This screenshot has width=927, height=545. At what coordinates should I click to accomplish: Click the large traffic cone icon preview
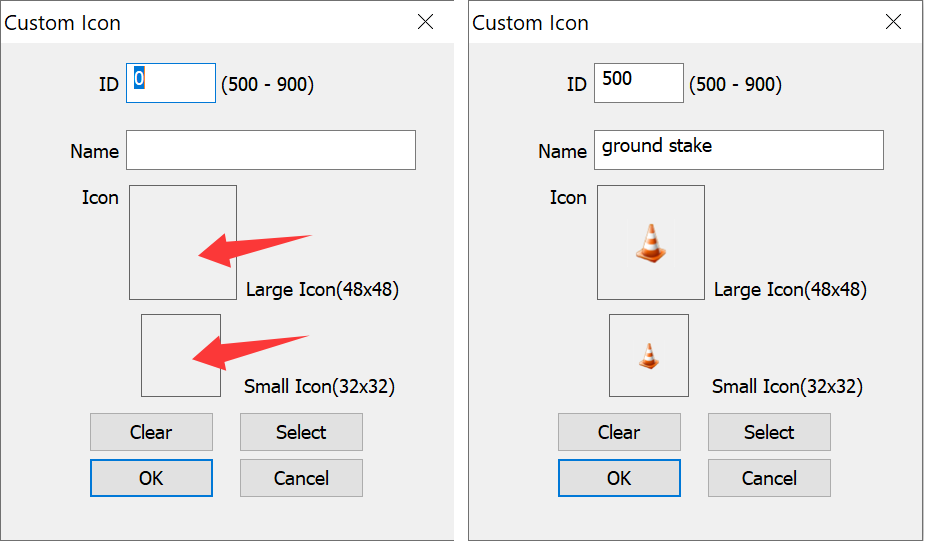(650, 242)
